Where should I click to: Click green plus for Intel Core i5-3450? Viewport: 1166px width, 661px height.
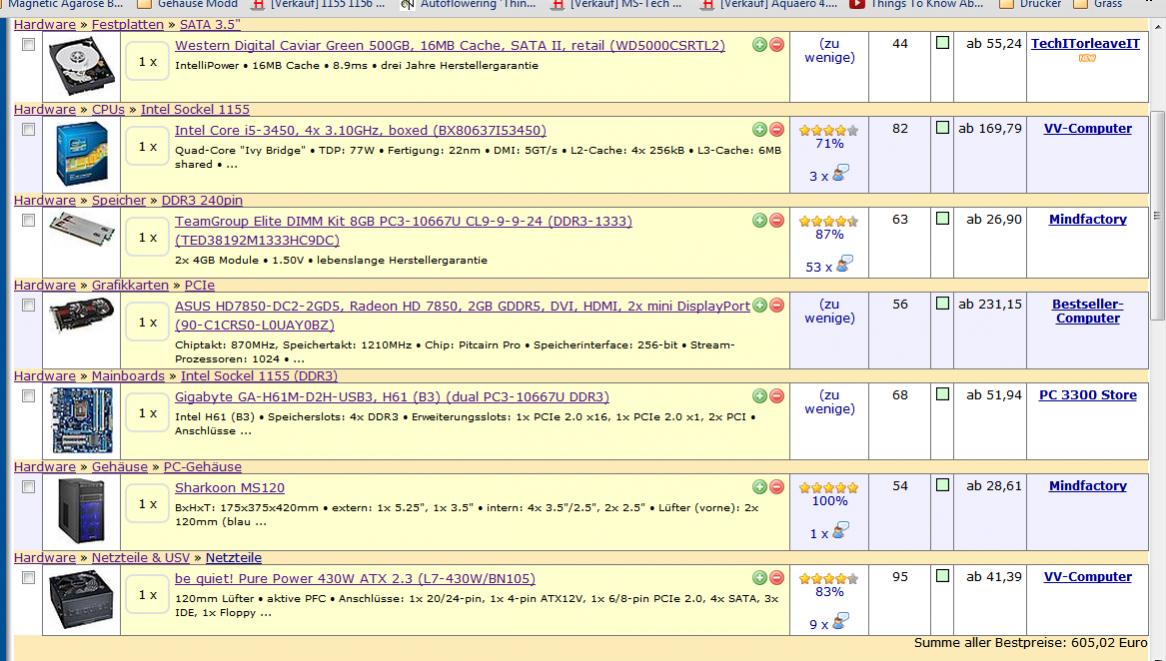pyautogui.click(x=759, y=129)
